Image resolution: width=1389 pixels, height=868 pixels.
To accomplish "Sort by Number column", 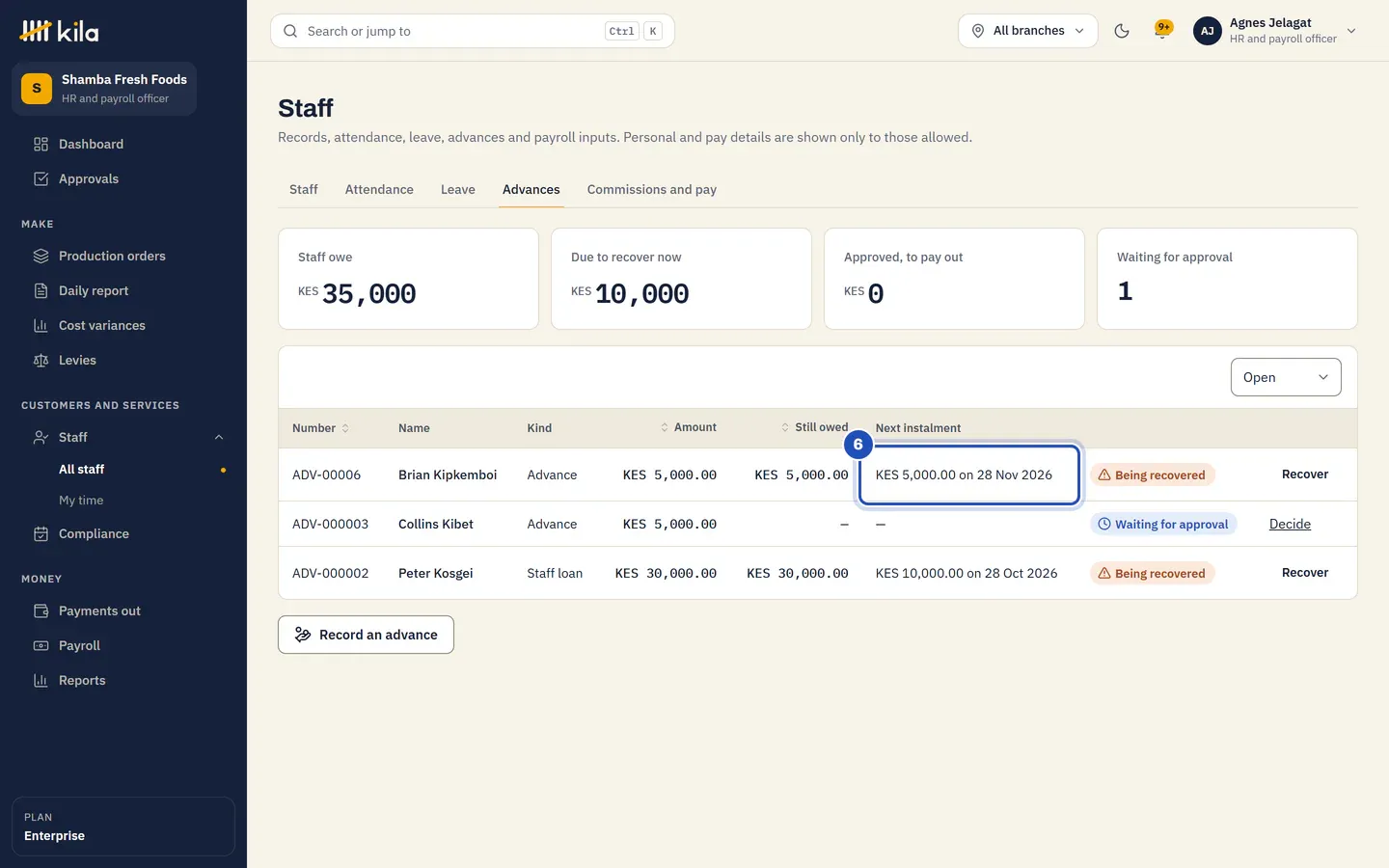I will [320, 428].
